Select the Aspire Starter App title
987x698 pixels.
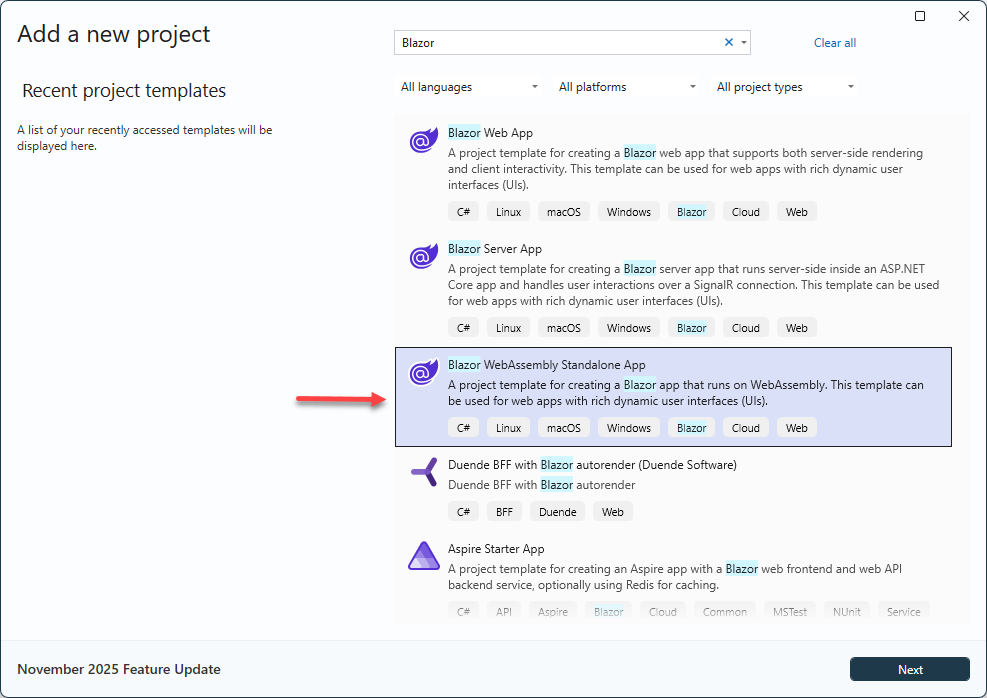pyautogui.click(x=496, y=549)
